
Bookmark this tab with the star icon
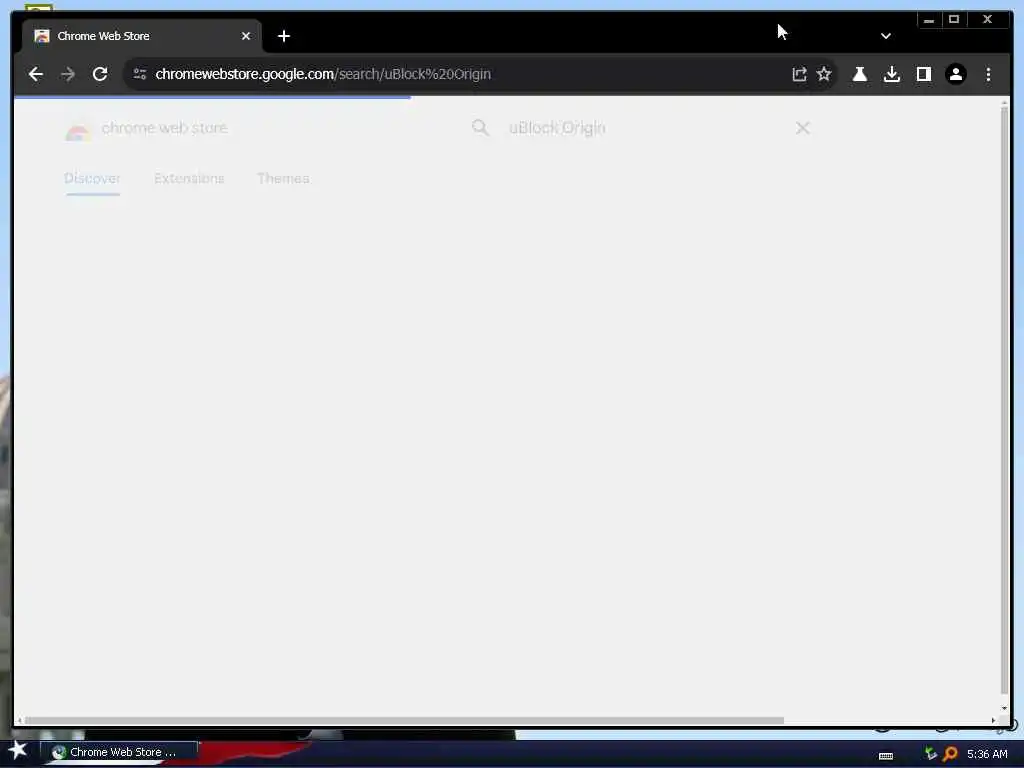(824, 74)
